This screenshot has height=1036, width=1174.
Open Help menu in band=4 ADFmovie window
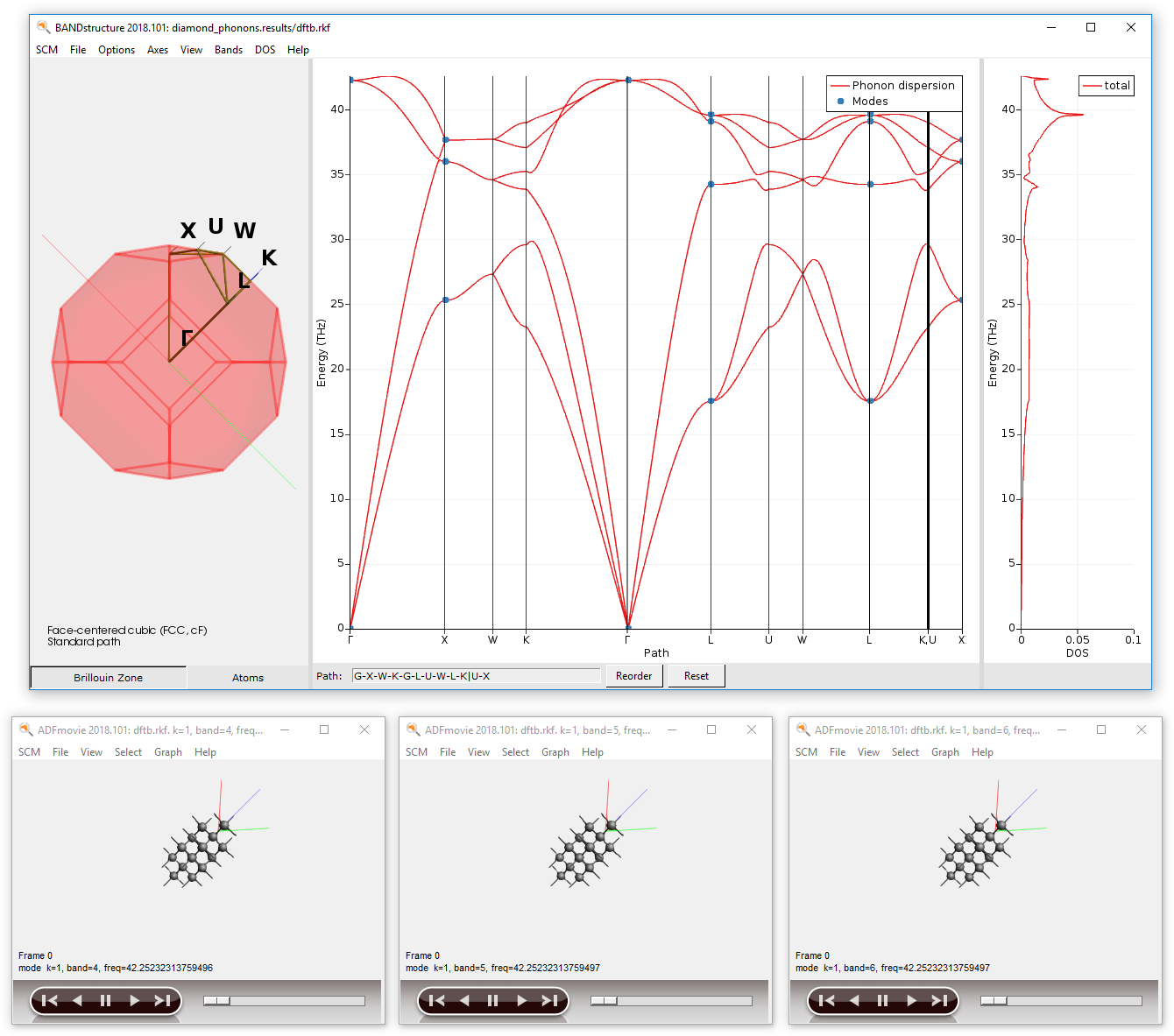tap(205, 752)
